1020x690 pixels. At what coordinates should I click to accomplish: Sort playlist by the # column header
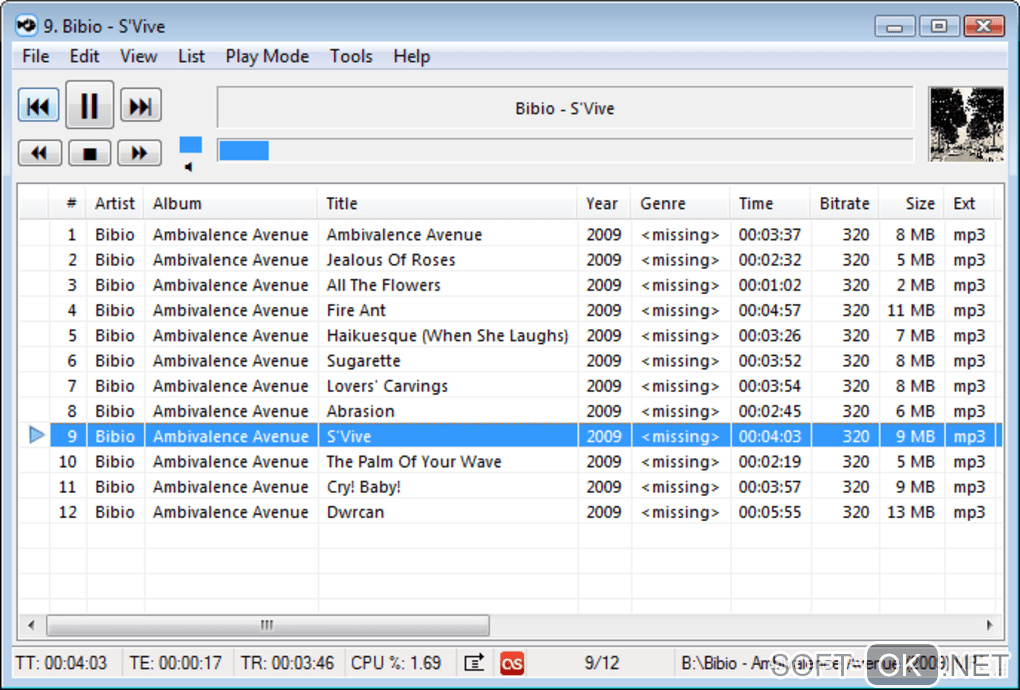pyautogui.click(x=68, y=204)
